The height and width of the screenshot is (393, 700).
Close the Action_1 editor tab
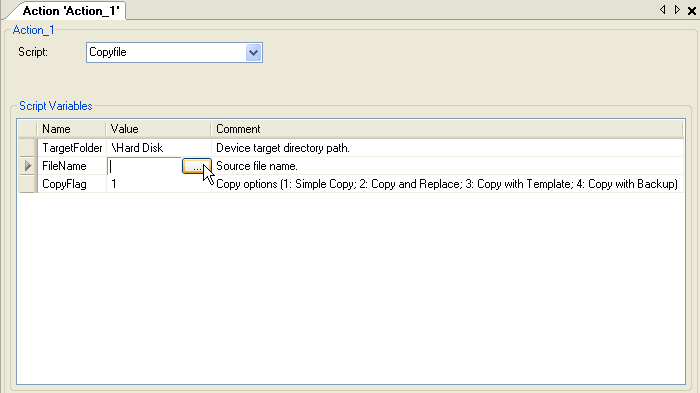(692, 11)
